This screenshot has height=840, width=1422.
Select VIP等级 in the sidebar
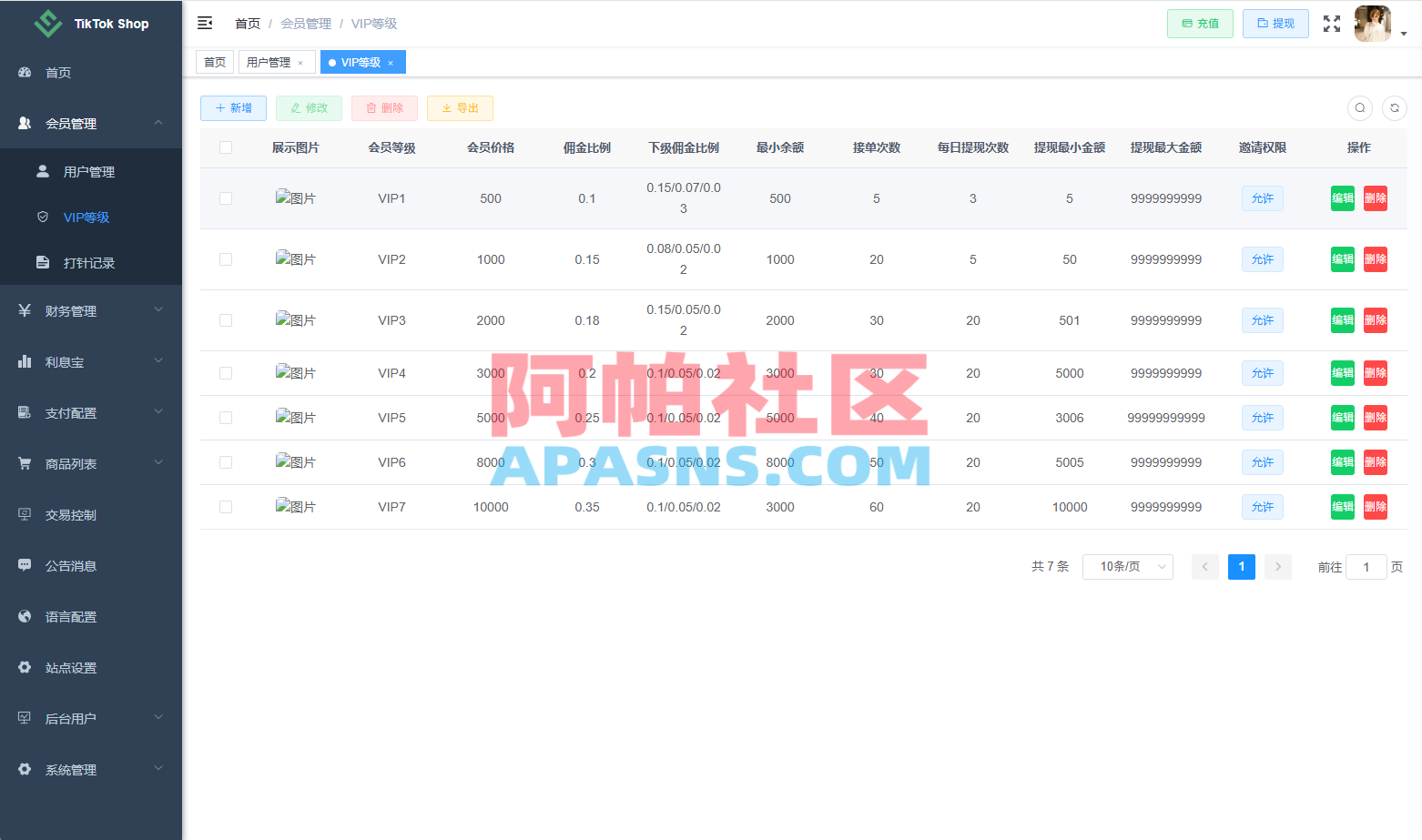91,218
